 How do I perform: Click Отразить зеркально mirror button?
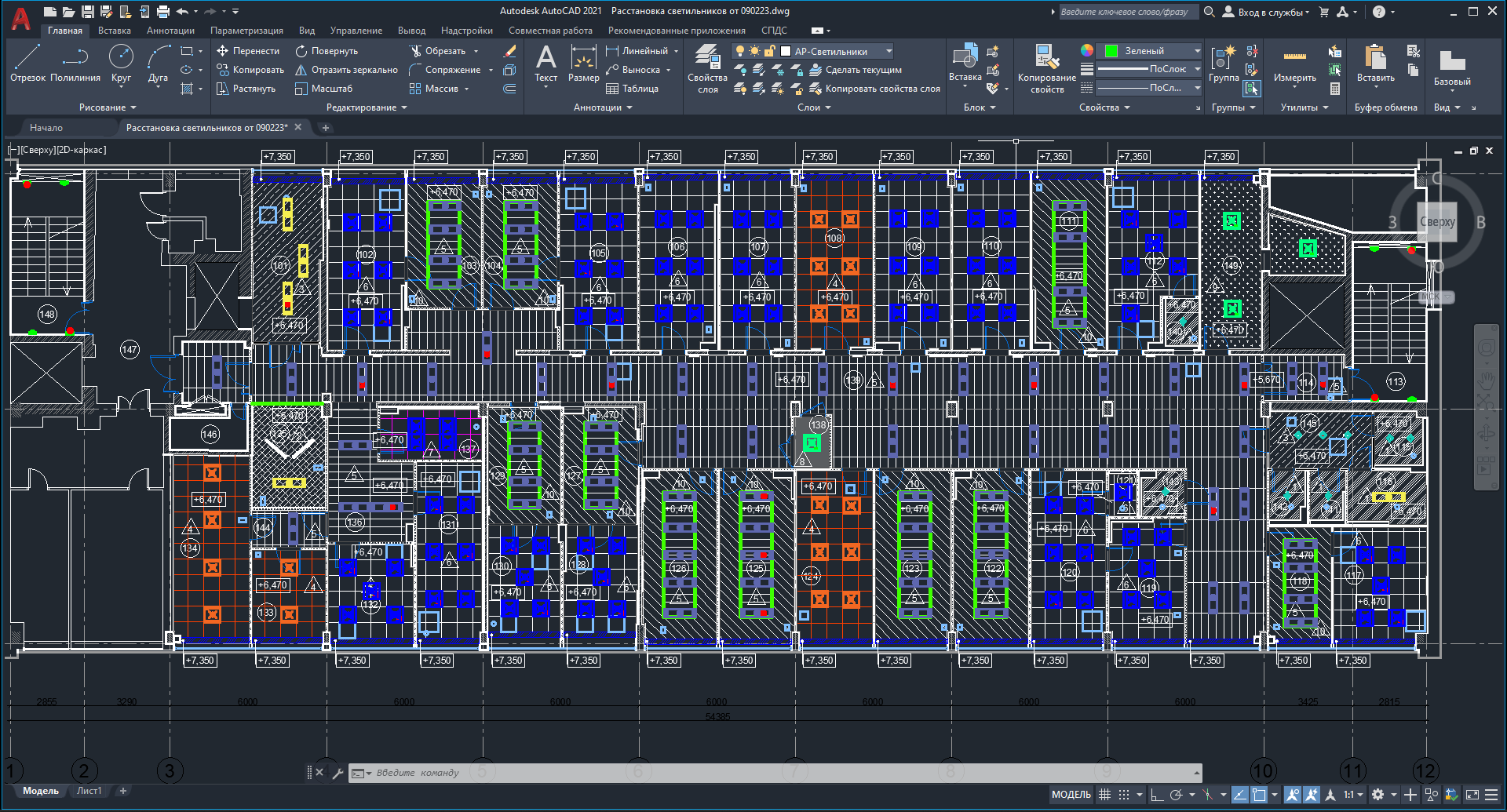tap(347, 70)
